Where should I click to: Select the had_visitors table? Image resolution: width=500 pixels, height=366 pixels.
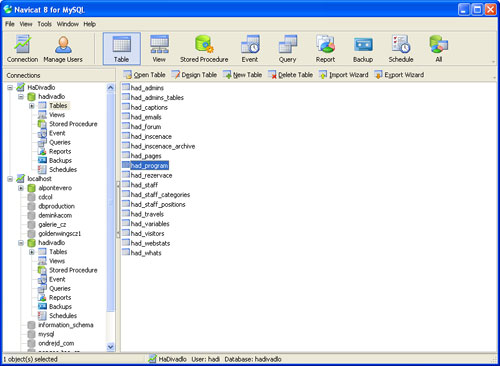(x=143, y=233)
